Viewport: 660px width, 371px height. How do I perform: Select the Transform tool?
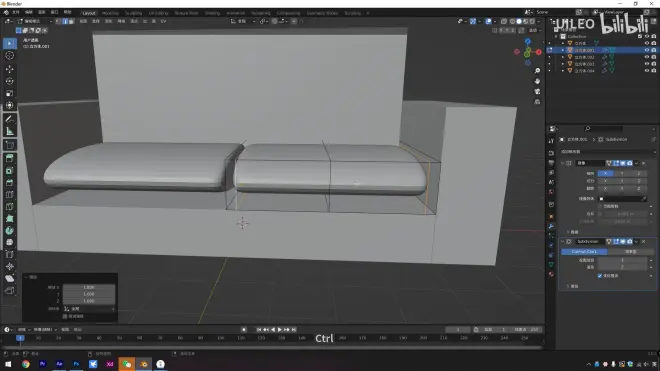[10, 105]
